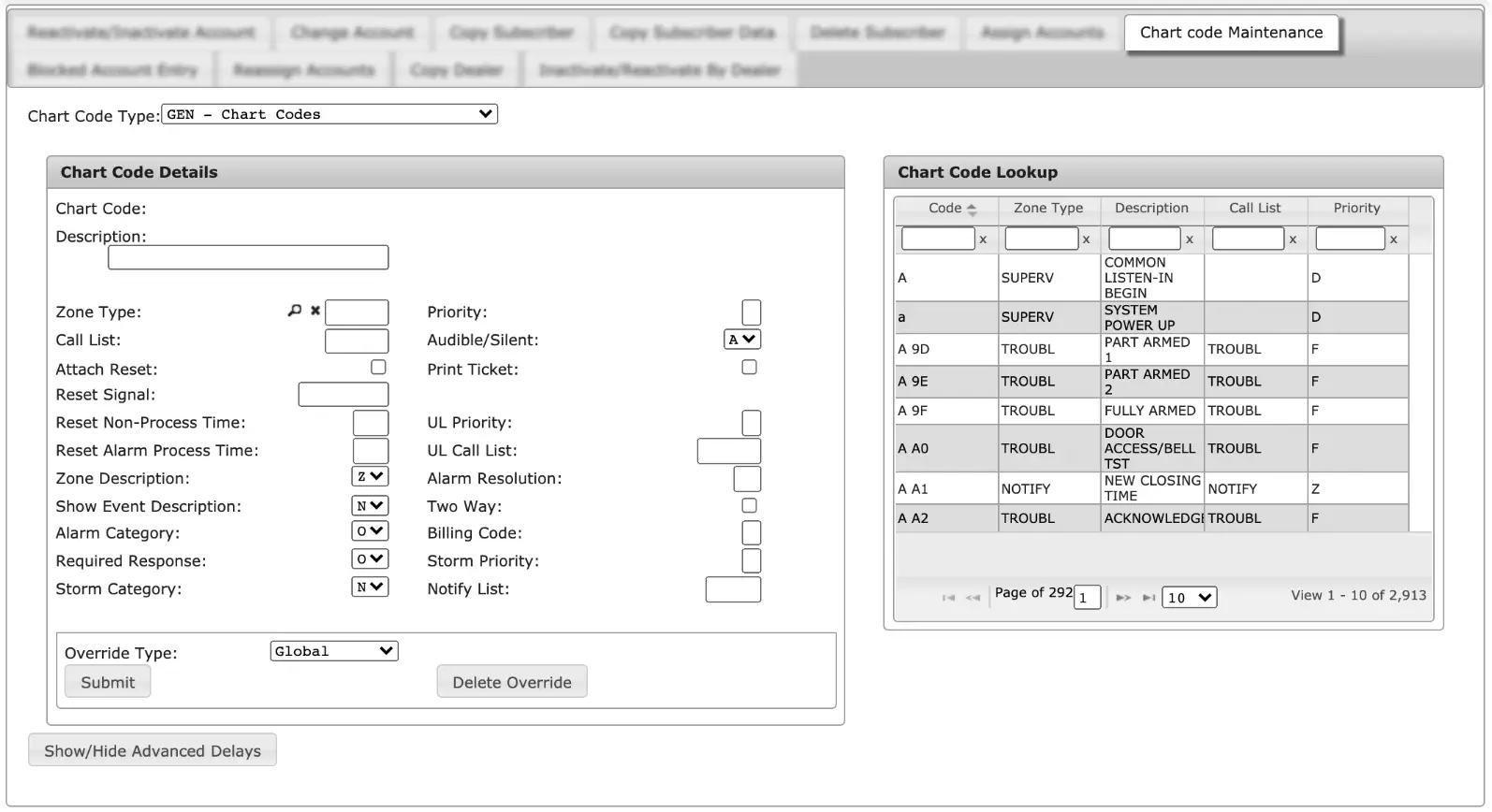Clear the Description column filter
The image size is (1492, 812).
coord(1190,239)
